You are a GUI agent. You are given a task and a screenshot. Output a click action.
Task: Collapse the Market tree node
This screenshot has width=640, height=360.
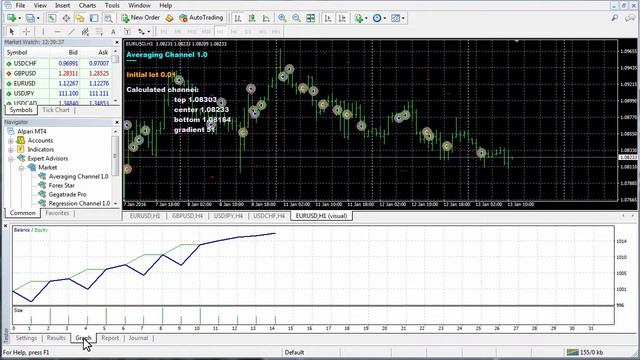click(x=21, y=167)
